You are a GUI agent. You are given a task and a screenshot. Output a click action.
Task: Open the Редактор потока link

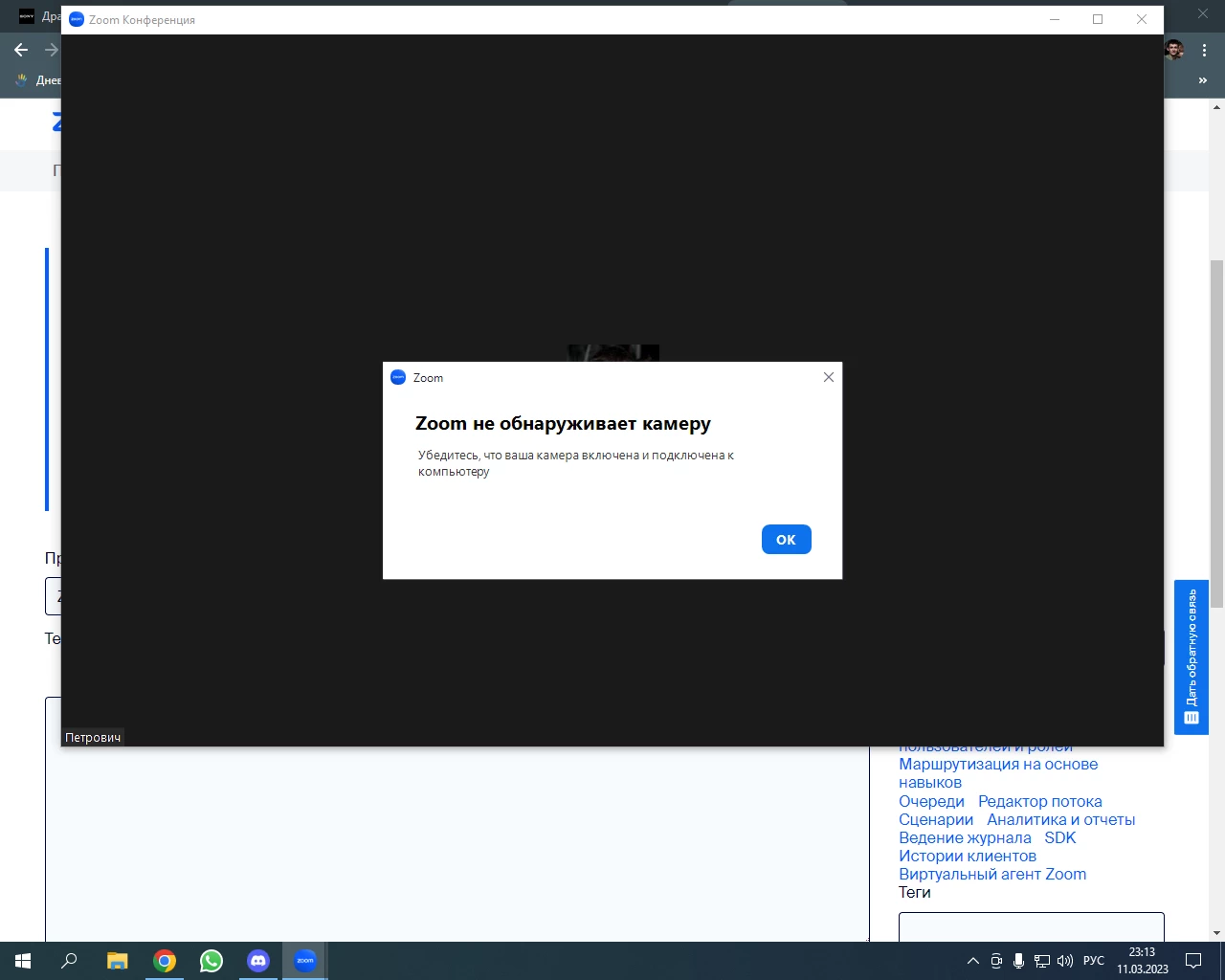(1040, 801)
